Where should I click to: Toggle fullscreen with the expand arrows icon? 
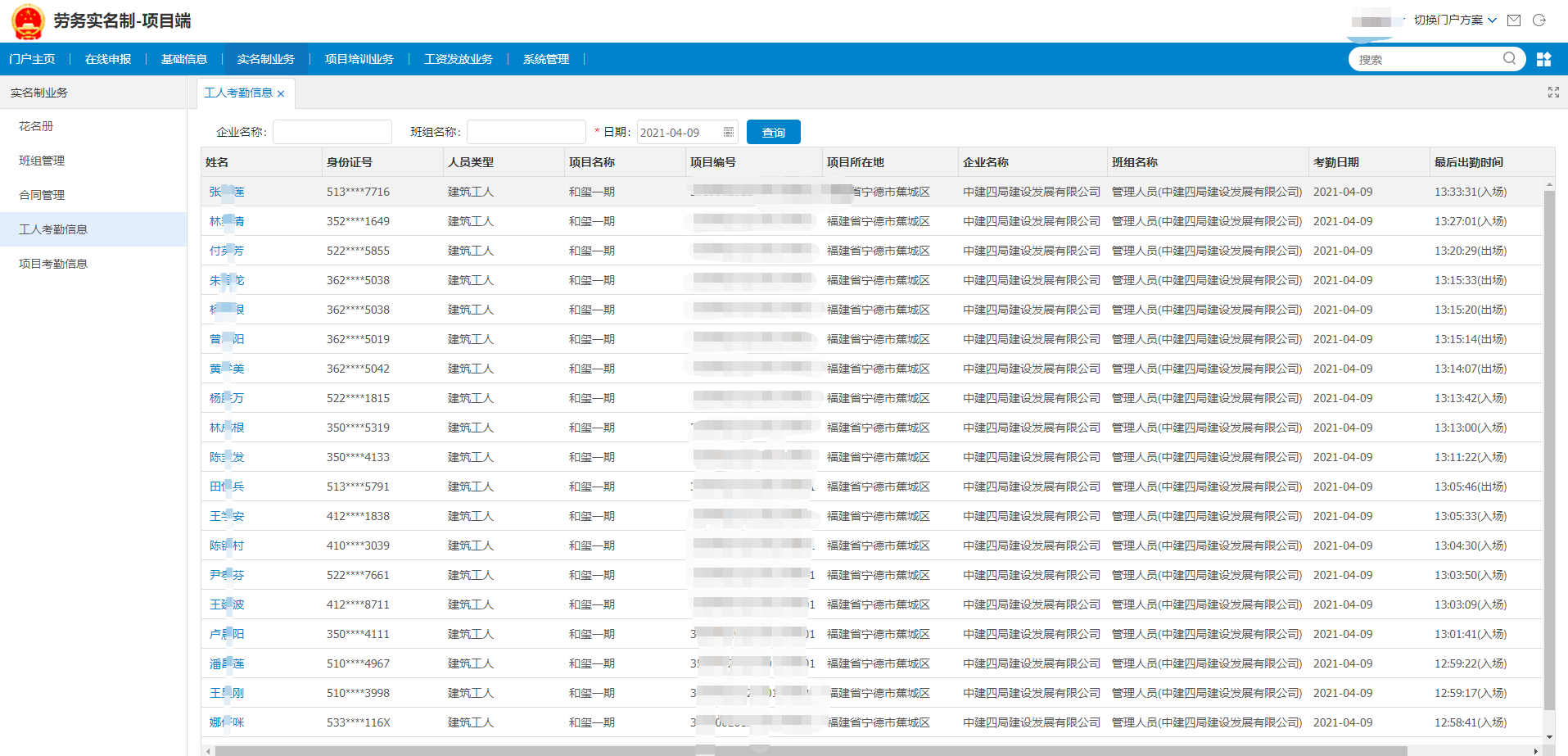1553,93
